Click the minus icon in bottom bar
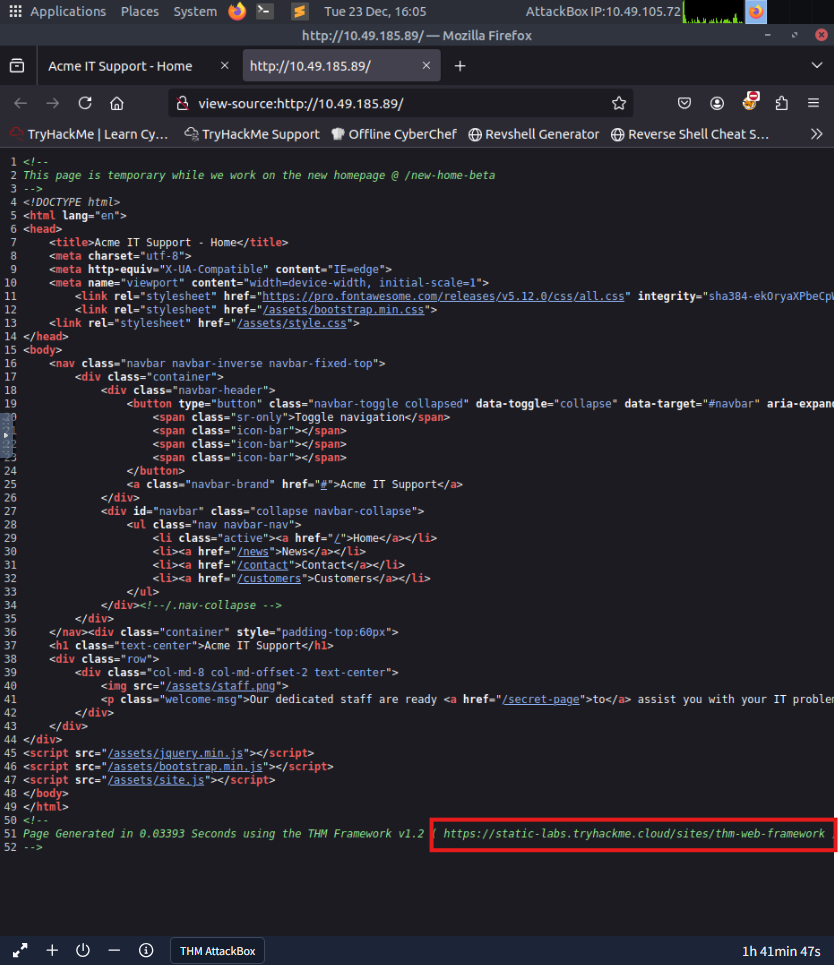 coord(114,950)
